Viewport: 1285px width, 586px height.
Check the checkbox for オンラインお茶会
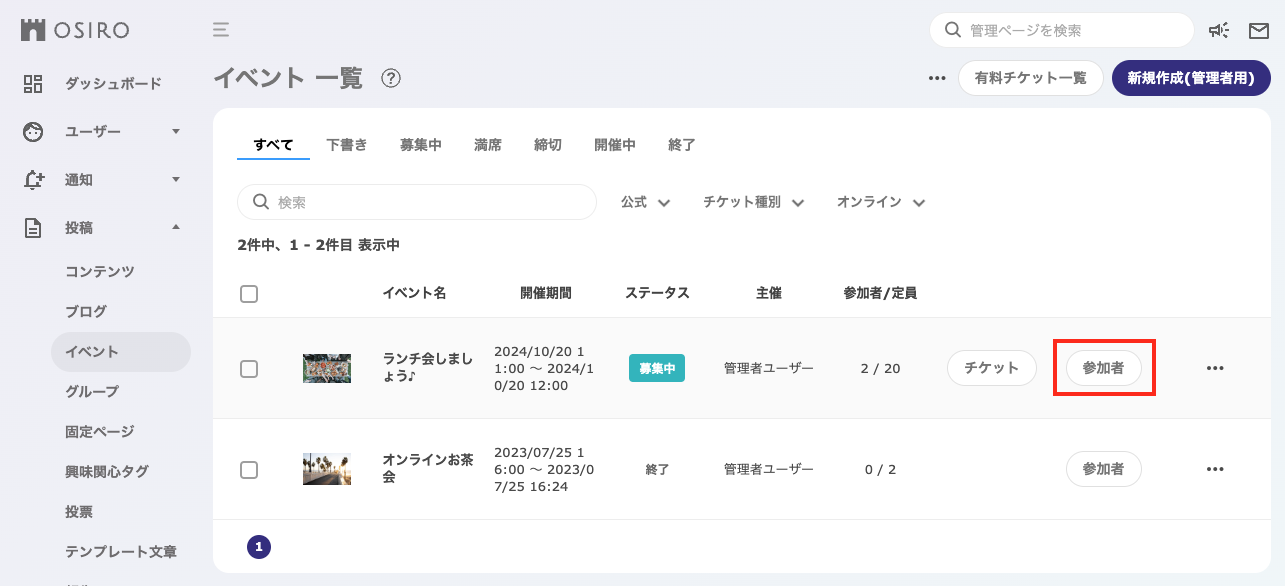click(x=249, y=469)
